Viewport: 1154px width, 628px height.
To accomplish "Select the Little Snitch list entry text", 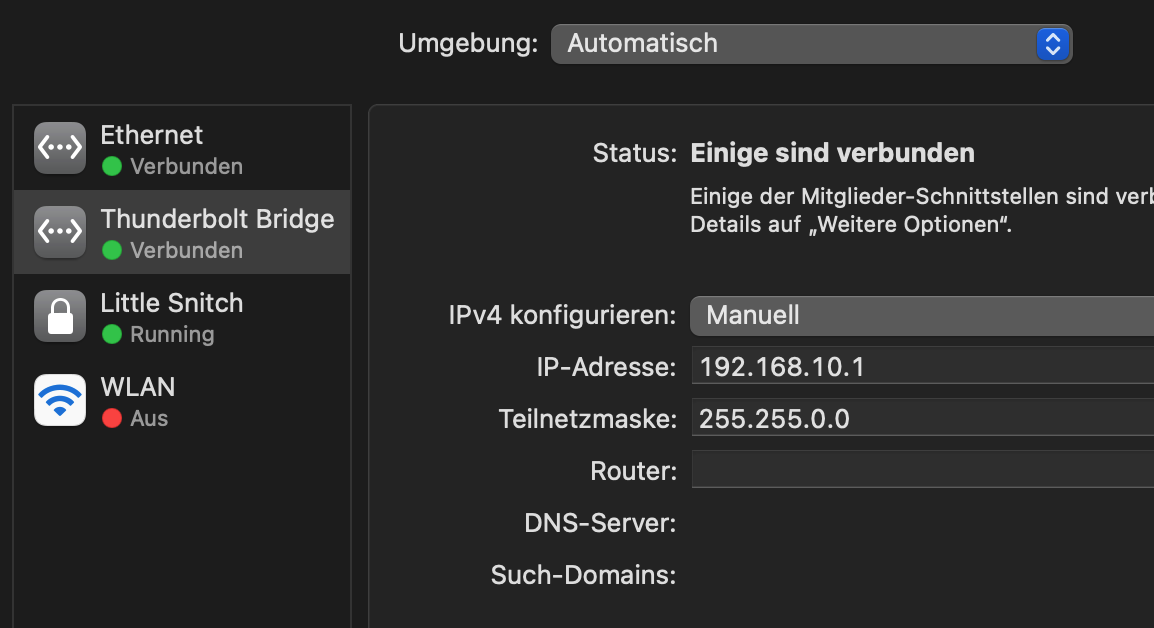I will [x=172, y=303].
